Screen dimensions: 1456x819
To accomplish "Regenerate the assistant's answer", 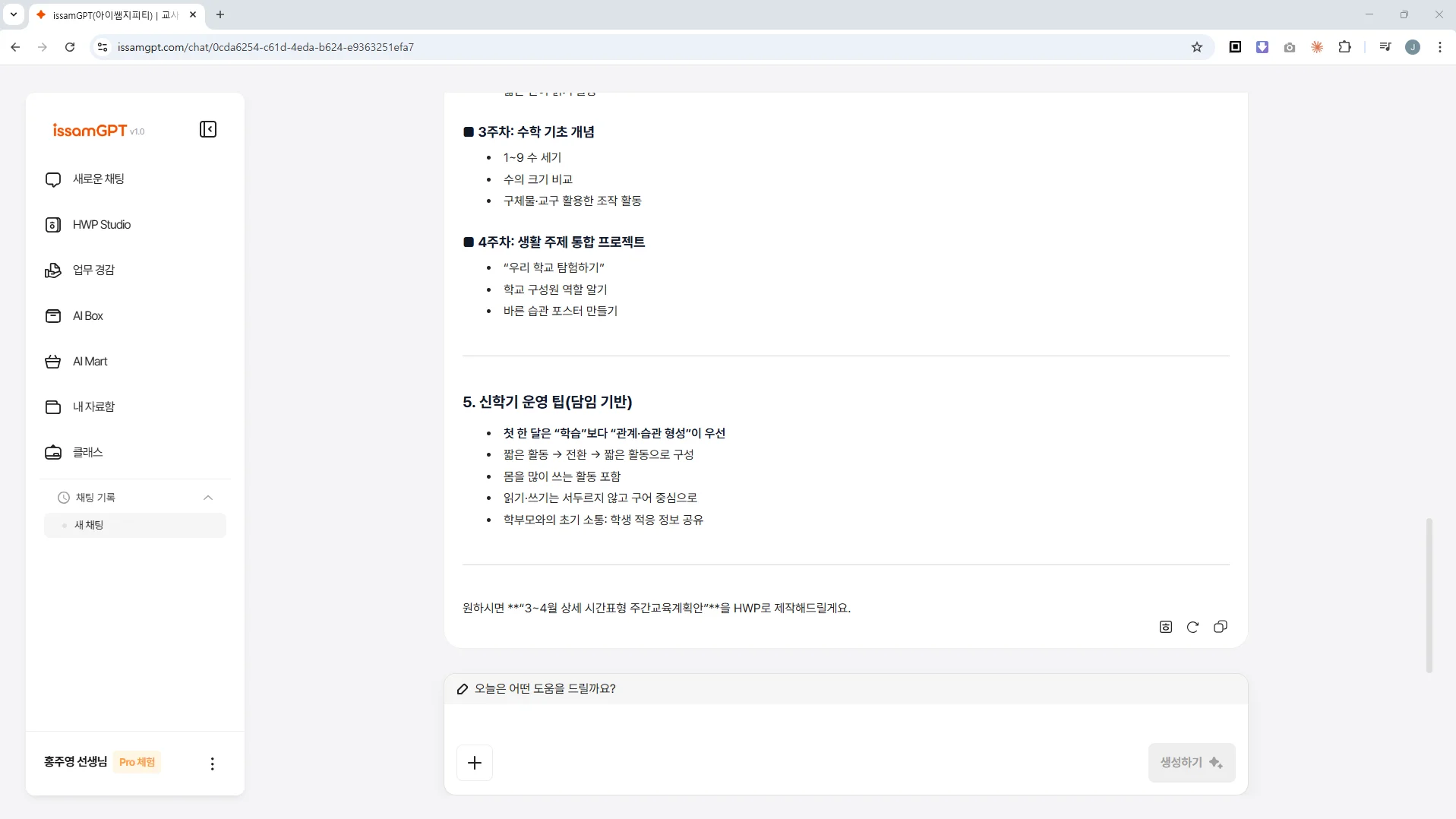I will 1192,627.
